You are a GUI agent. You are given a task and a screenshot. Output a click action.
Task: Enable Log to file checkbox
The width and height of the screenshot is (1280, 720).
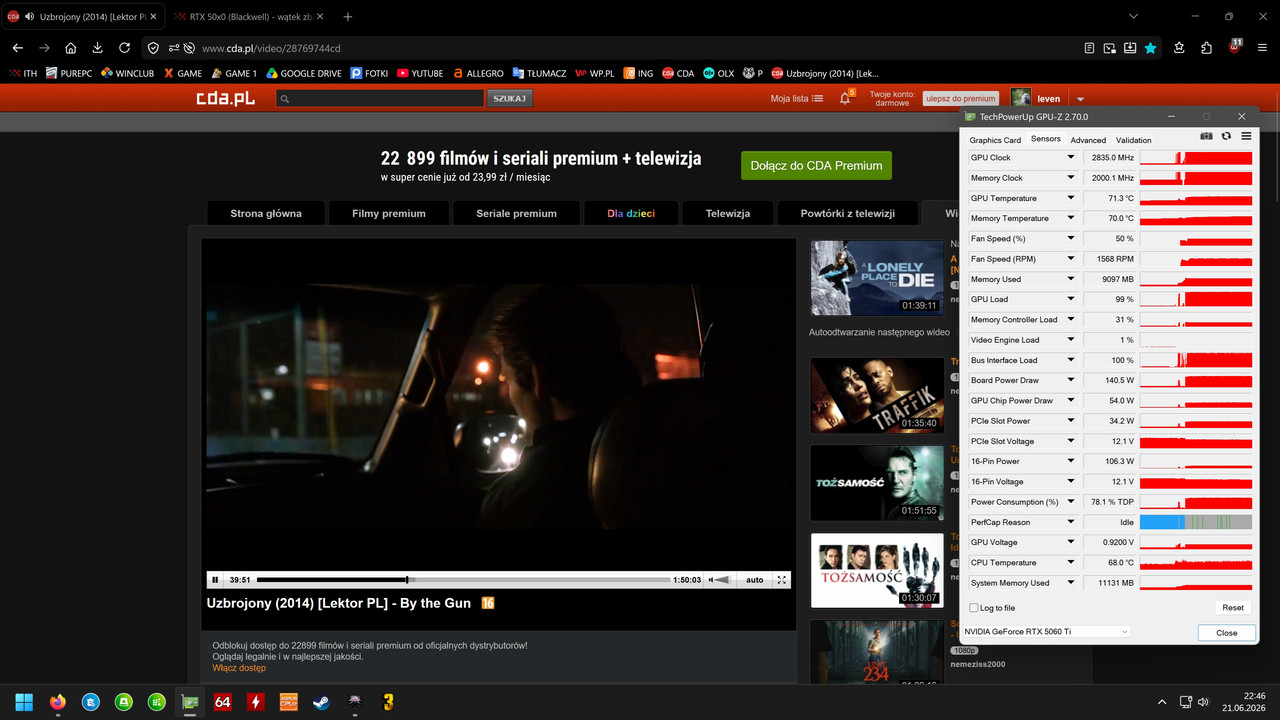(x=974, y=608)
